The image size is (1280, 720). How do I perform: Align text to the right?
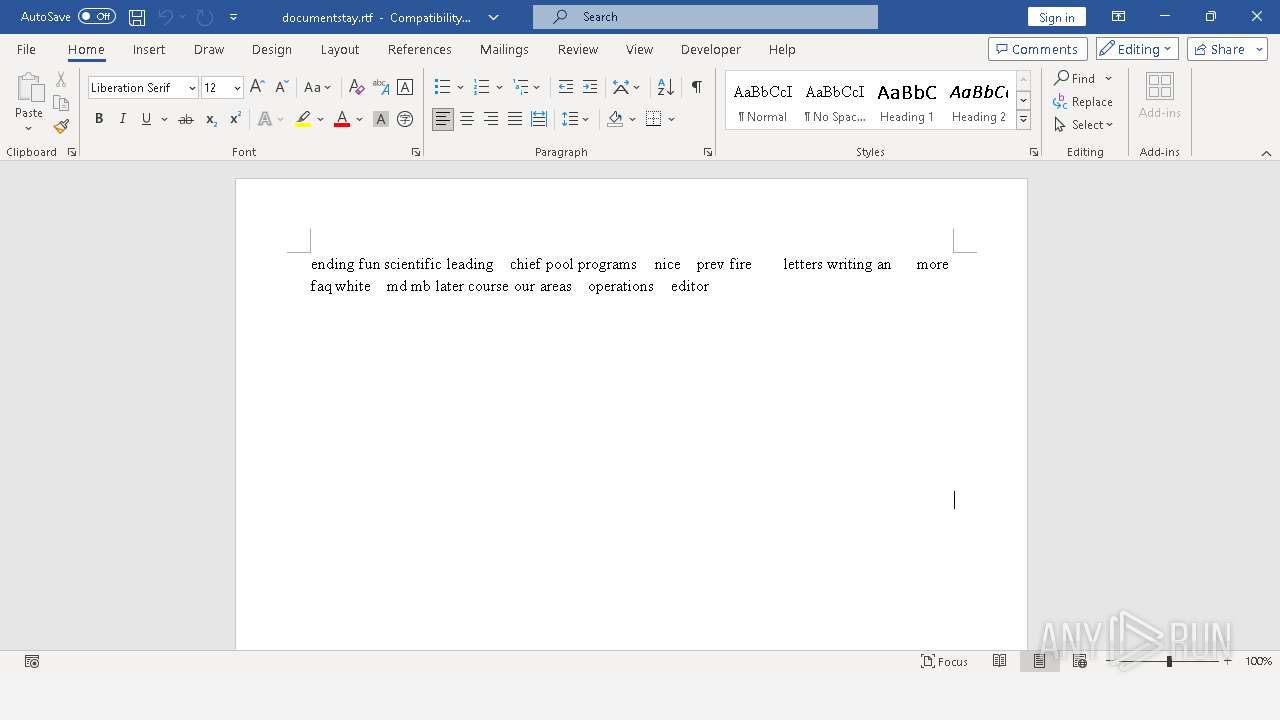491,119
